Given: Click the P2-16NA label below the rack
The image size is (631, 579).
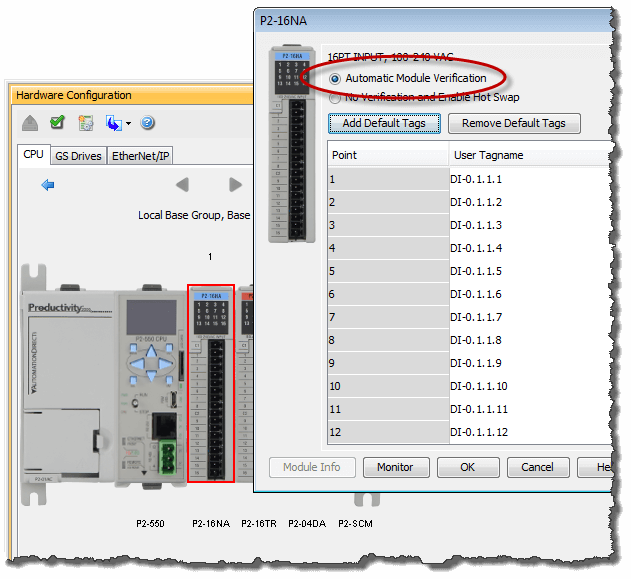Looking at the screenshot, I should (211, 524).
